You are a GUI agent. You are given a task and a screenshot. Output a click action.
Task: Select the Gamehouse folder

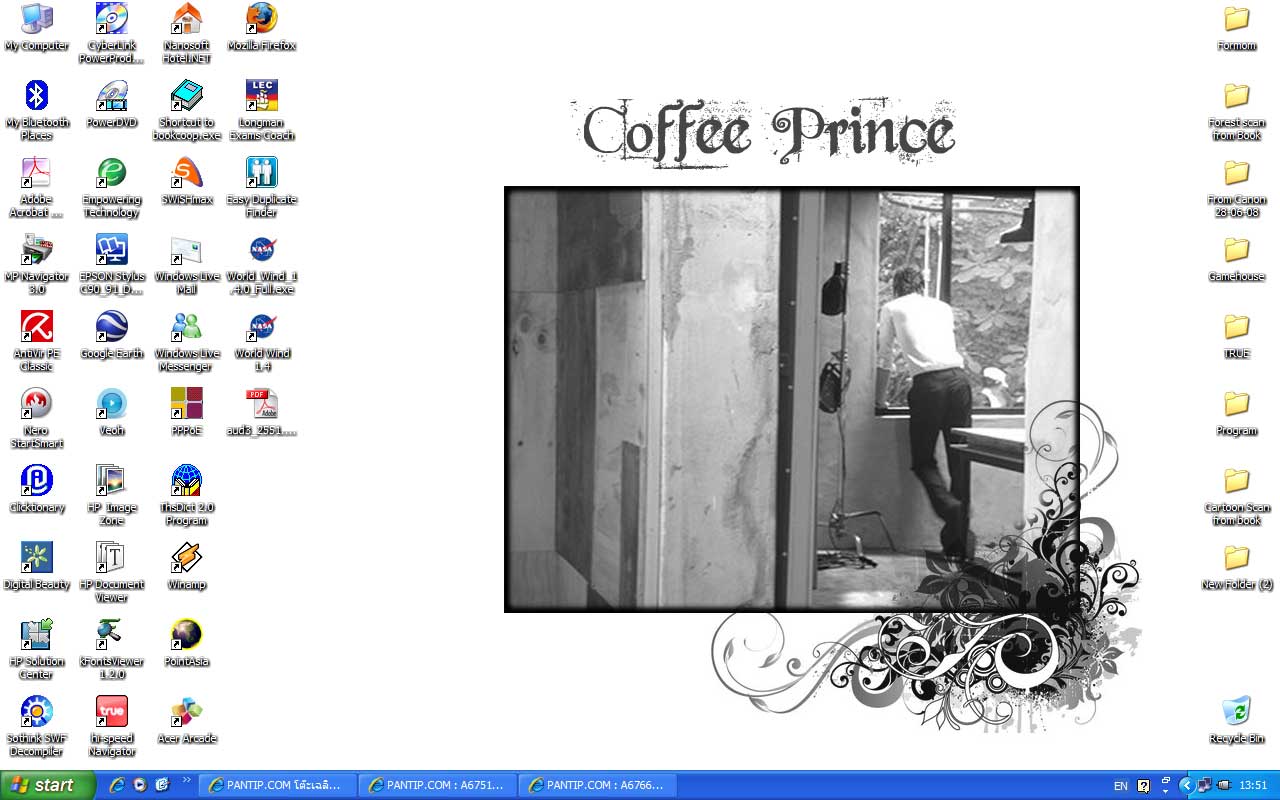(1237, 258)
